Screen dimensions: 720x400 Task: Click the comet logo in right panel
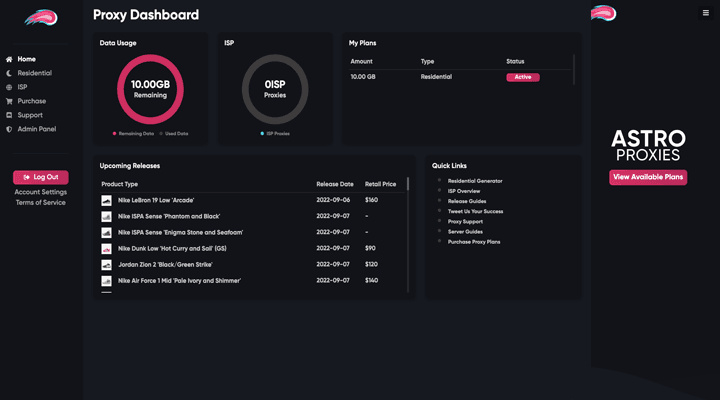click(603, 13)
